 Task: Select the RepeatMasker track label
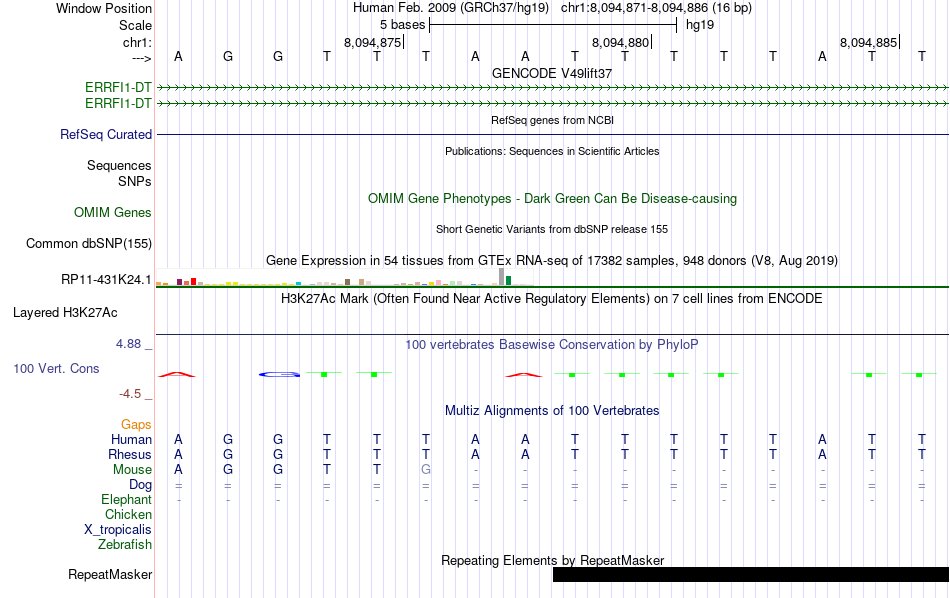coord(110,574)
